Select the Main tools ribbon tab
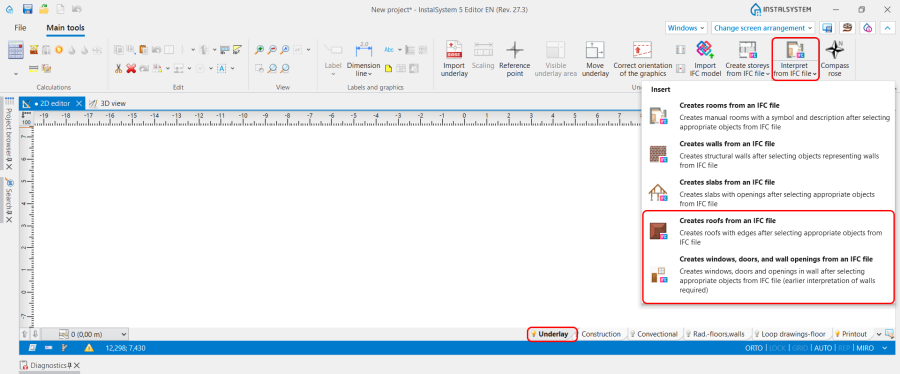The height and width of the screenshot is (374, 900). coord(65,28)
